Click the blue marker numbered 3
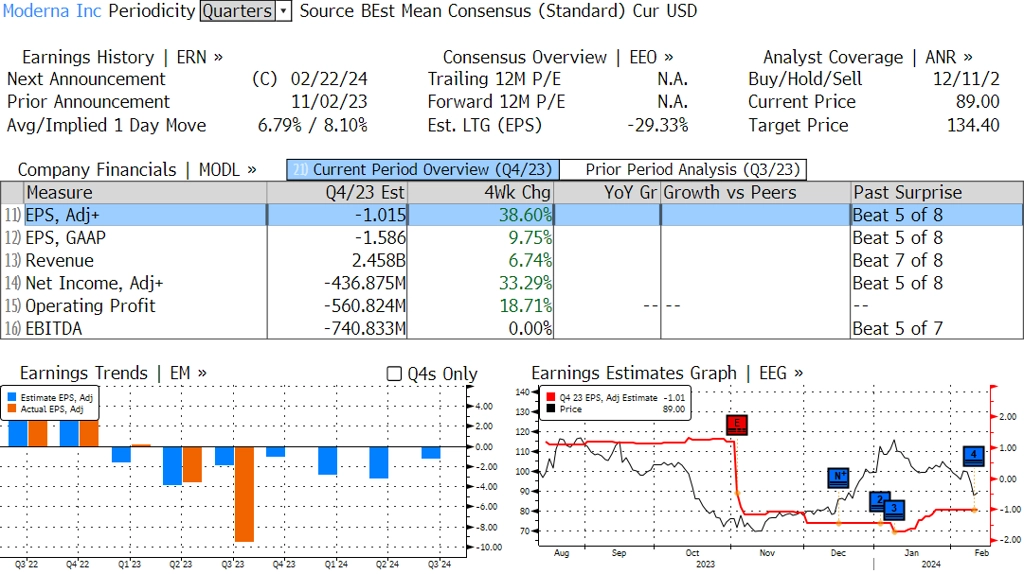This screenshot has height=574, width=1024. pos(894,509)
